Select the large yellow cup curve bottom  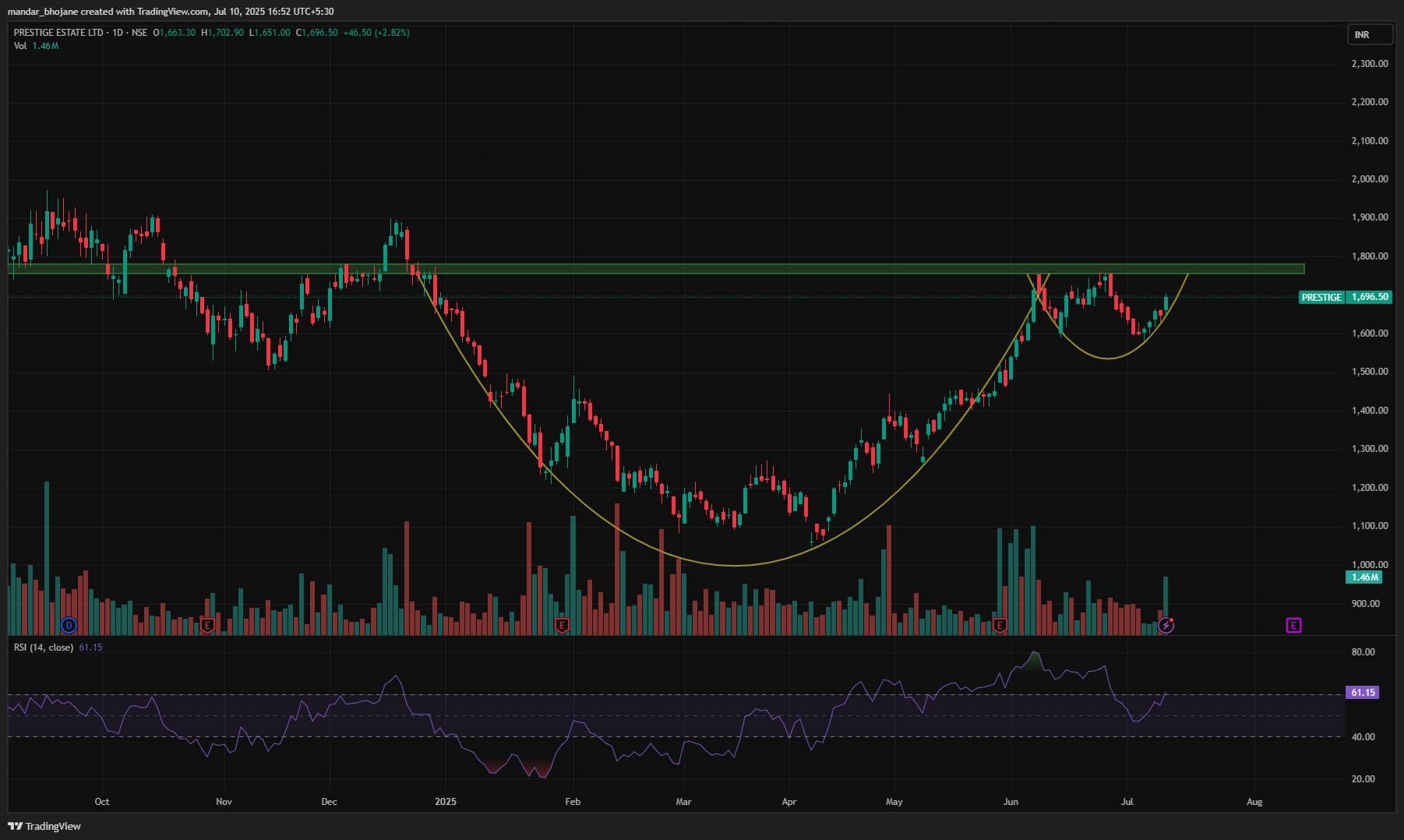(x=732, y=565)
